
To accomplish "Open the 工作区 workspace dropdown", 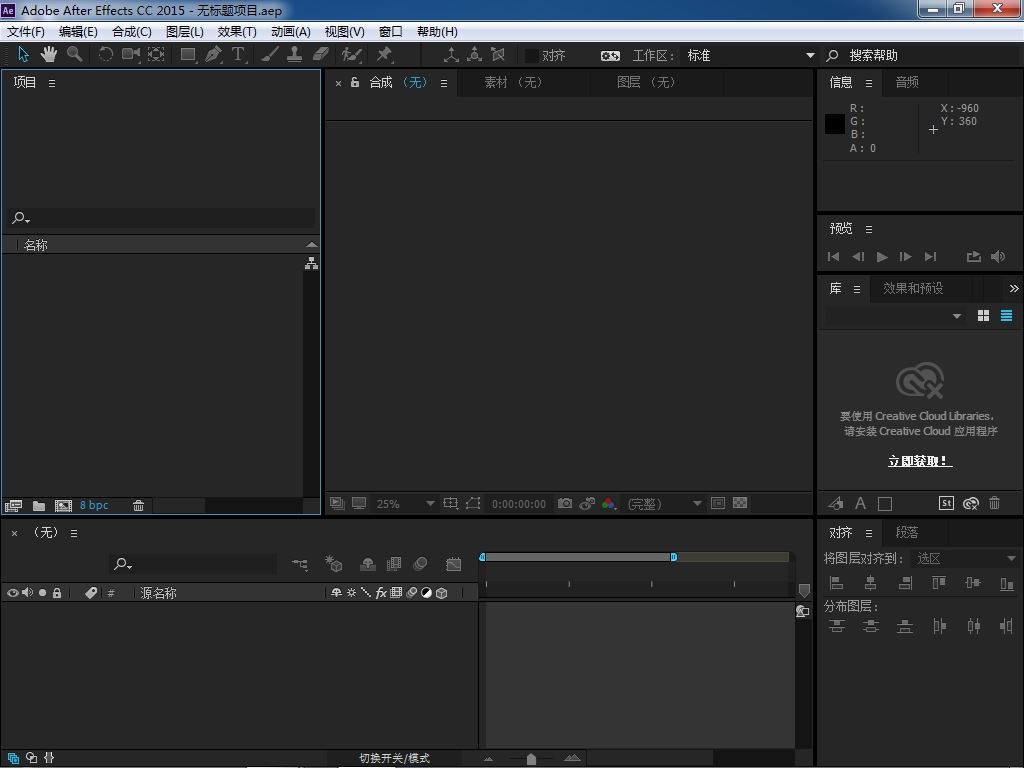I will [x=750, y=56].
